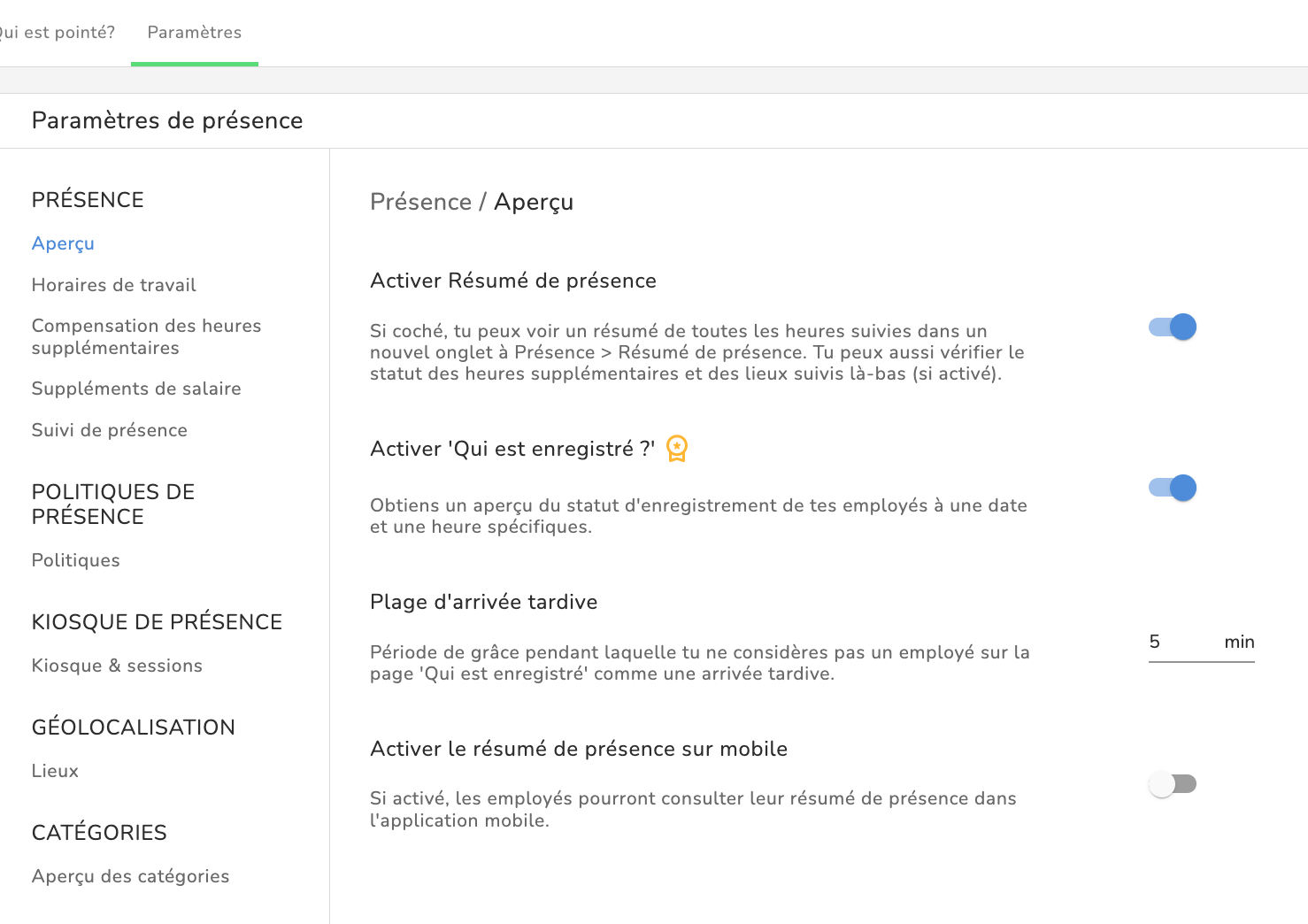Image resolution: width=1308 pixels, height=924 pixels.
Task: Click the 'Paramètres de présence' page title
Action: (x=167, y=120)
